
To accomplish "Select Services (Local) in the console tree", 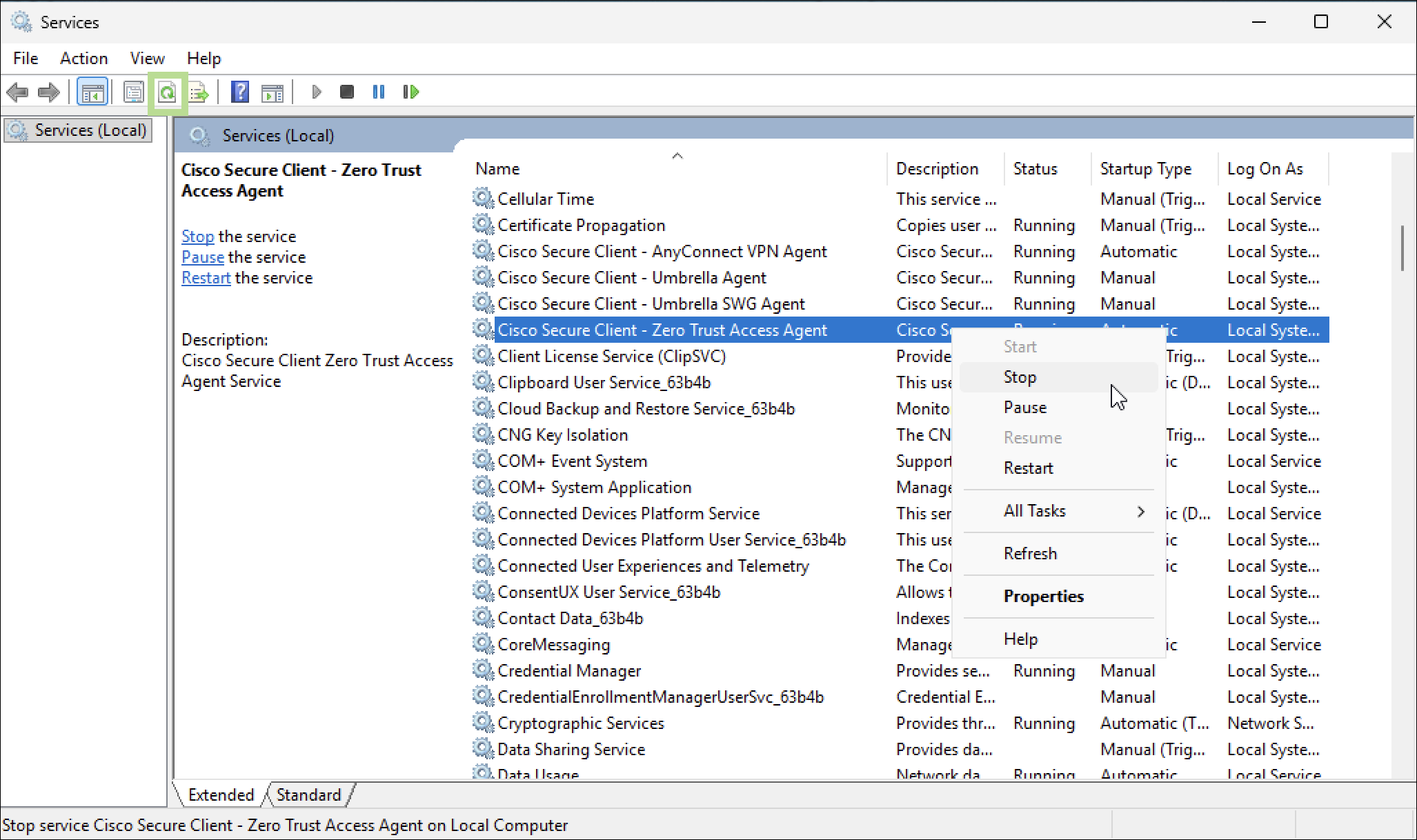I will click(x=78, y=130).
